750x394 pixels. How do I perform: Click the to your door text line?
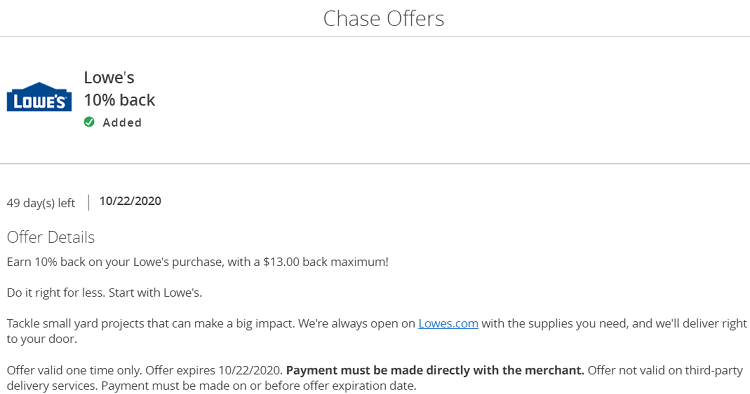tap(42, 339)
